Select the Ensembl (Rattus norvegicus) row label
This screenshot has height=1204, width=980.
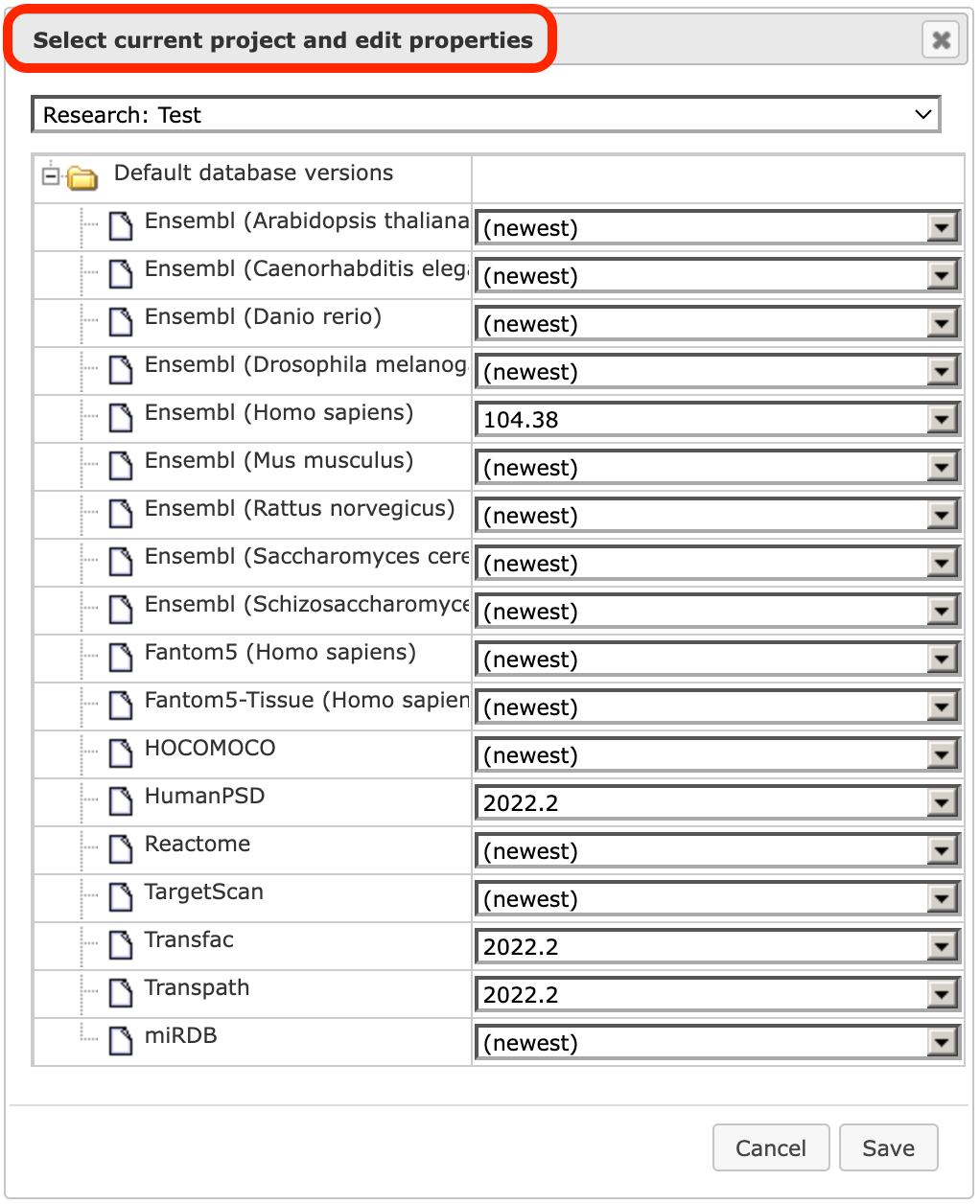click(x=299, y=508)
